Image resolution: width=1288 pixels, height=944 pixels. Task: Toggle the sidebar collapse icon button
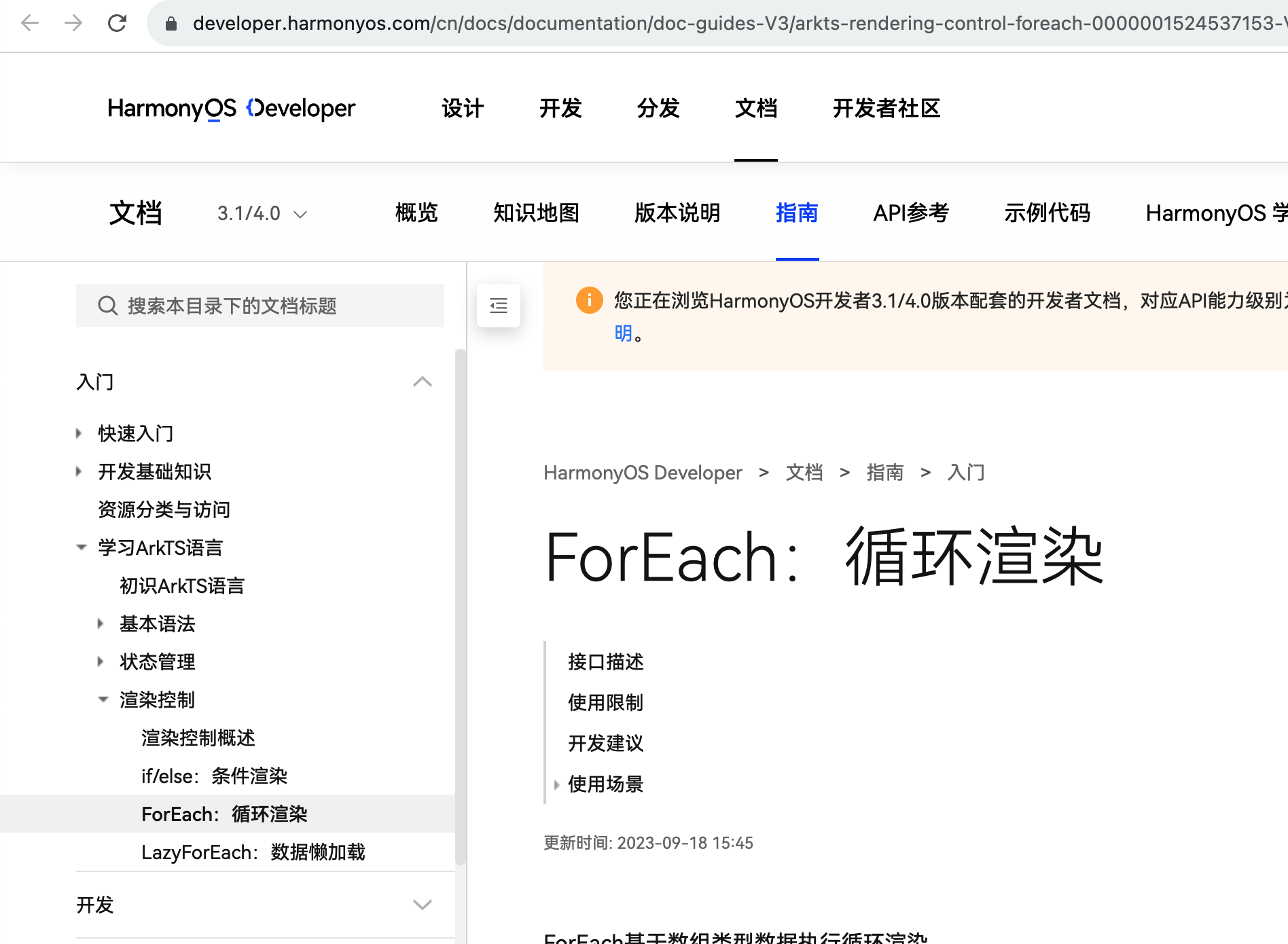(x=499, y=306)
